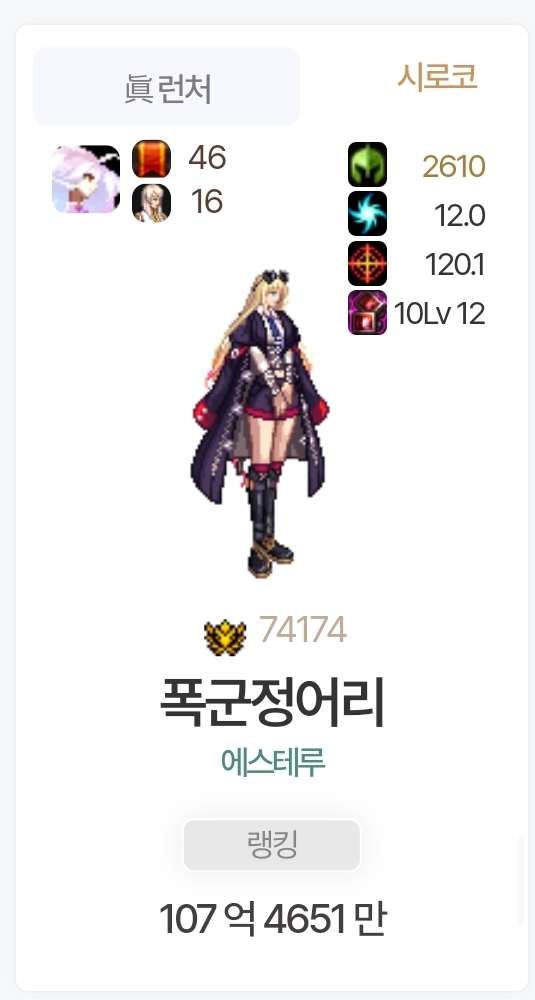Select the red banner icon beside 46

coord(152,159)
